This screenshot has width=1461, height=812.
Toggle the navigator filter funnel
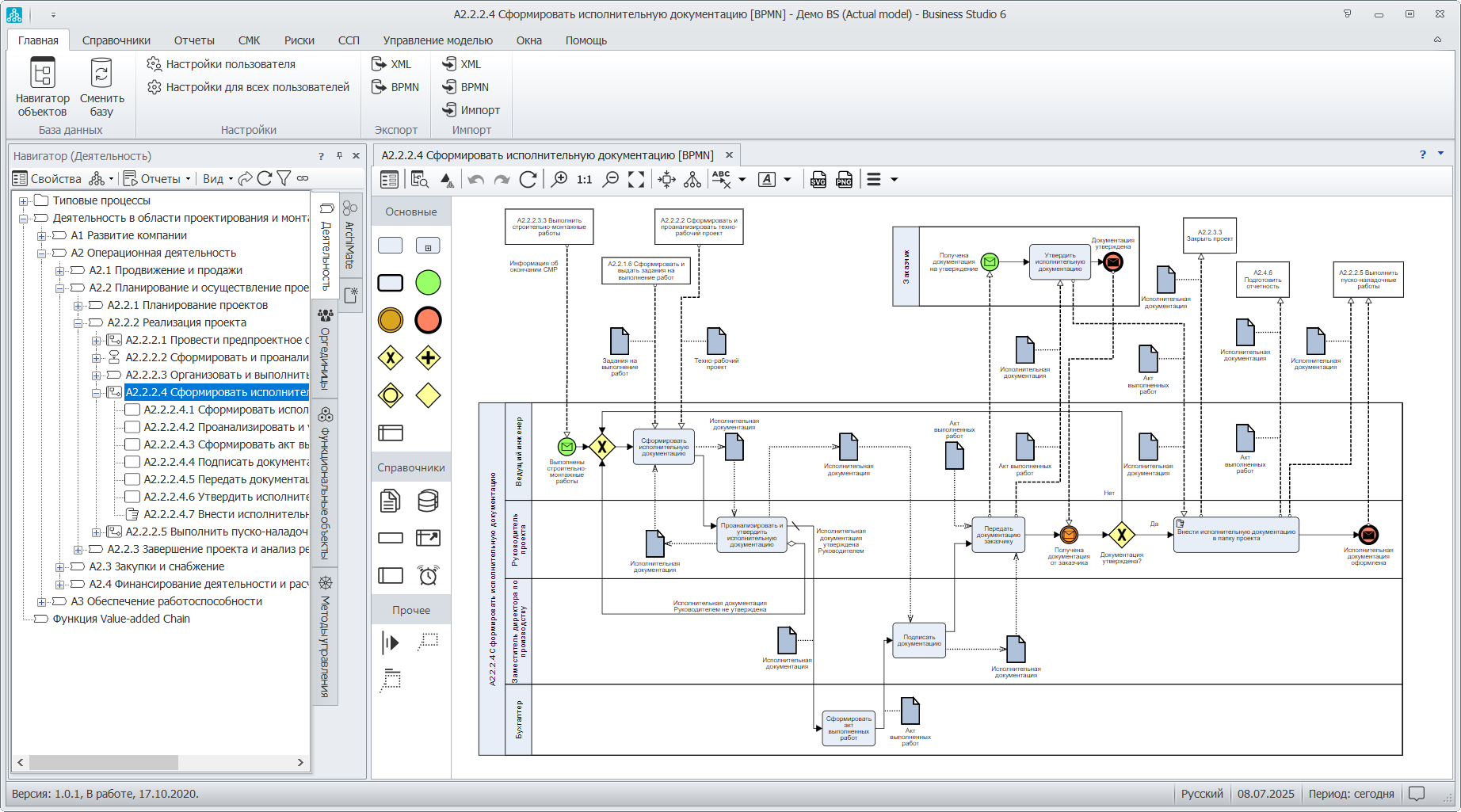[x=284, y=179]
